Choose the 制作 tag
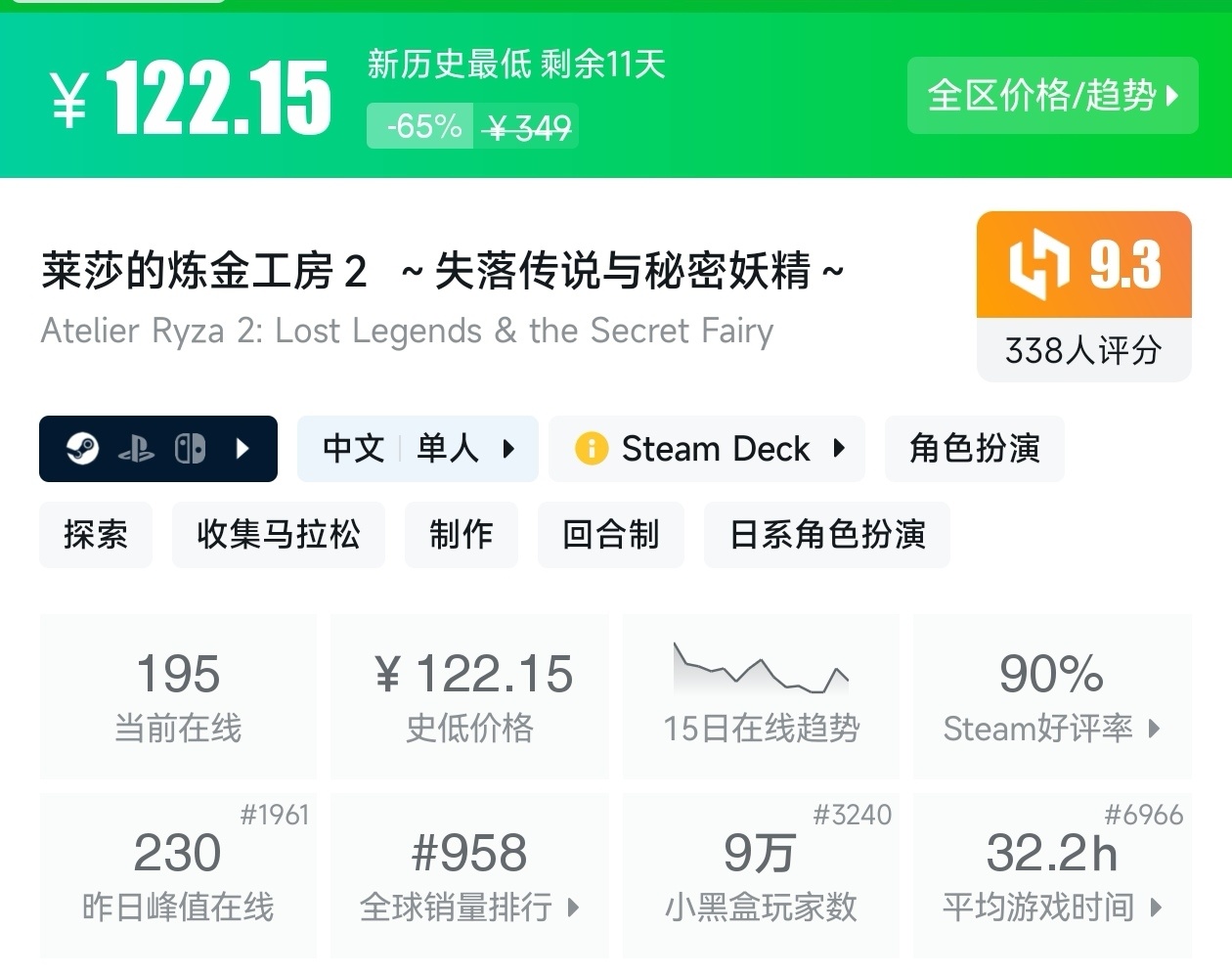Image resolution: width=1232 pixels, height=974 pixels. (x=461, y=535)
